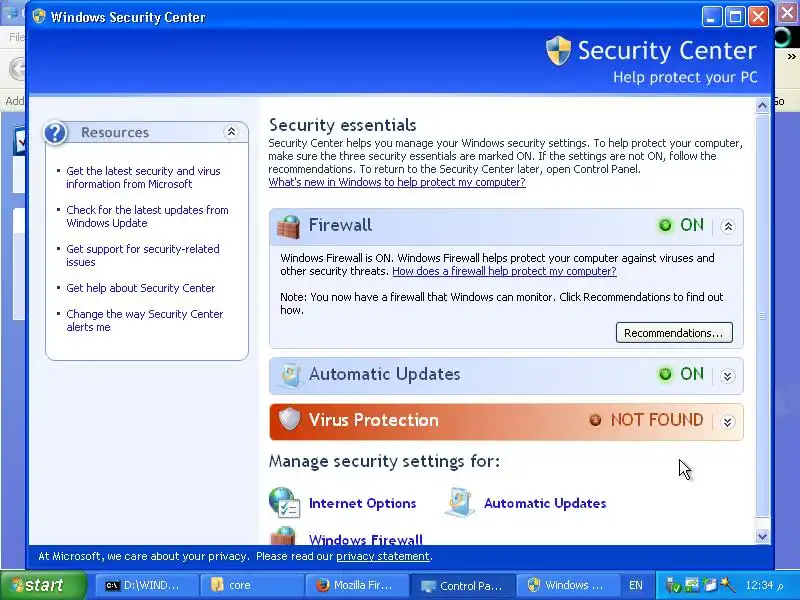This screenshot has width=800, height=600.
Task: Click scrollbar up arrow
Action: [x=762, y=106]
